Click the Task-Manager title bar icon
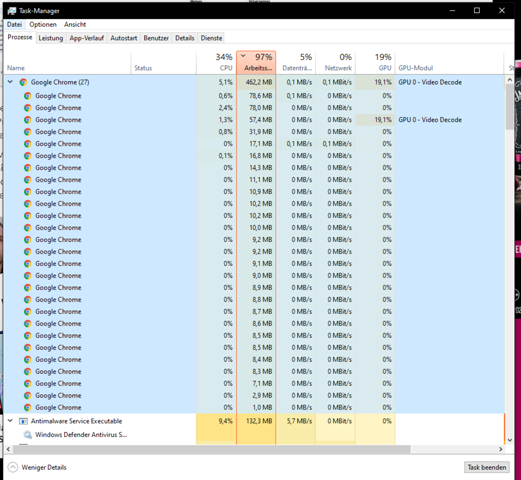 click(12, 11)
